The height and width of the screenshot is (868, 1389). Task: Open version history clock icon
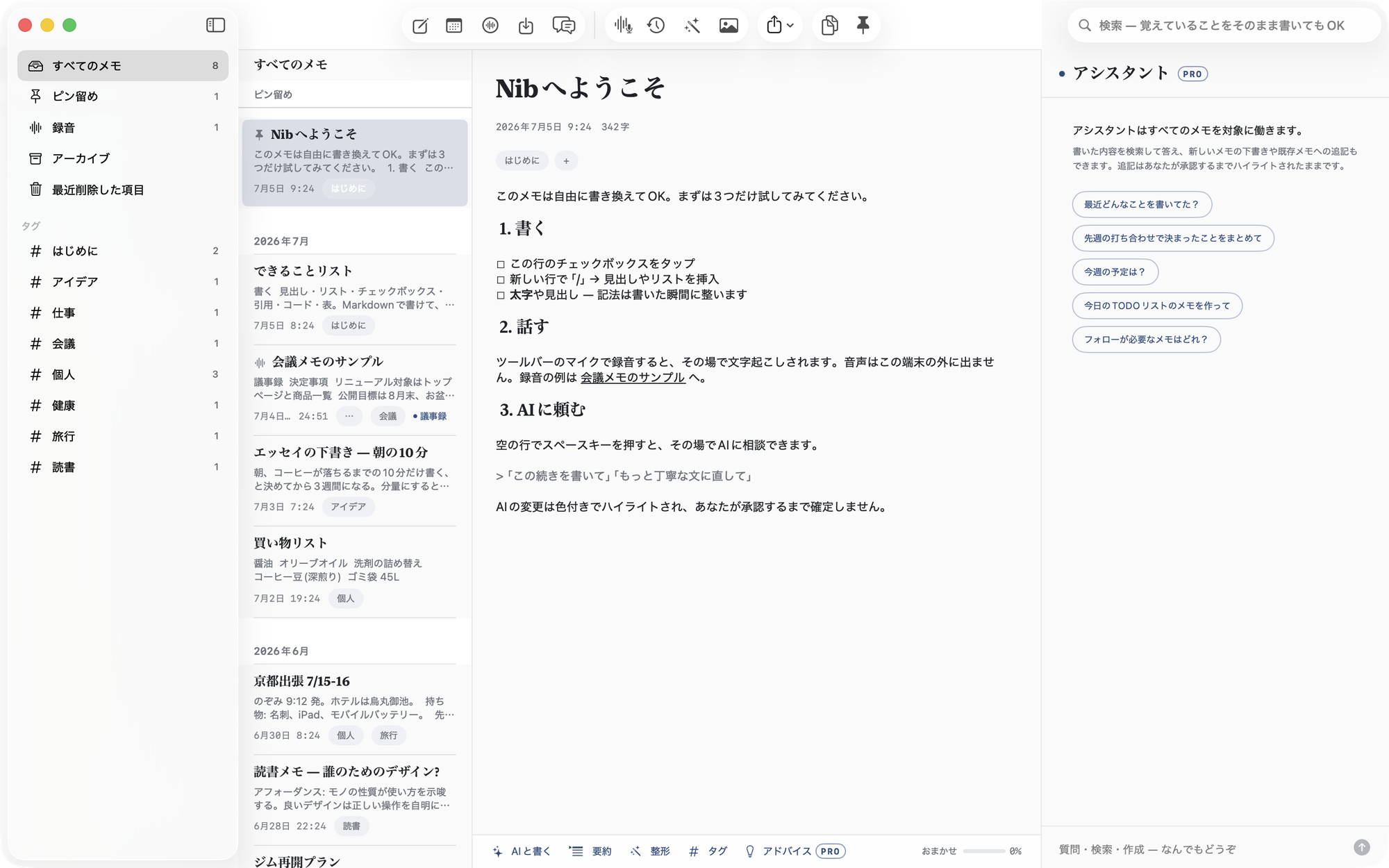tap(656, 26)
